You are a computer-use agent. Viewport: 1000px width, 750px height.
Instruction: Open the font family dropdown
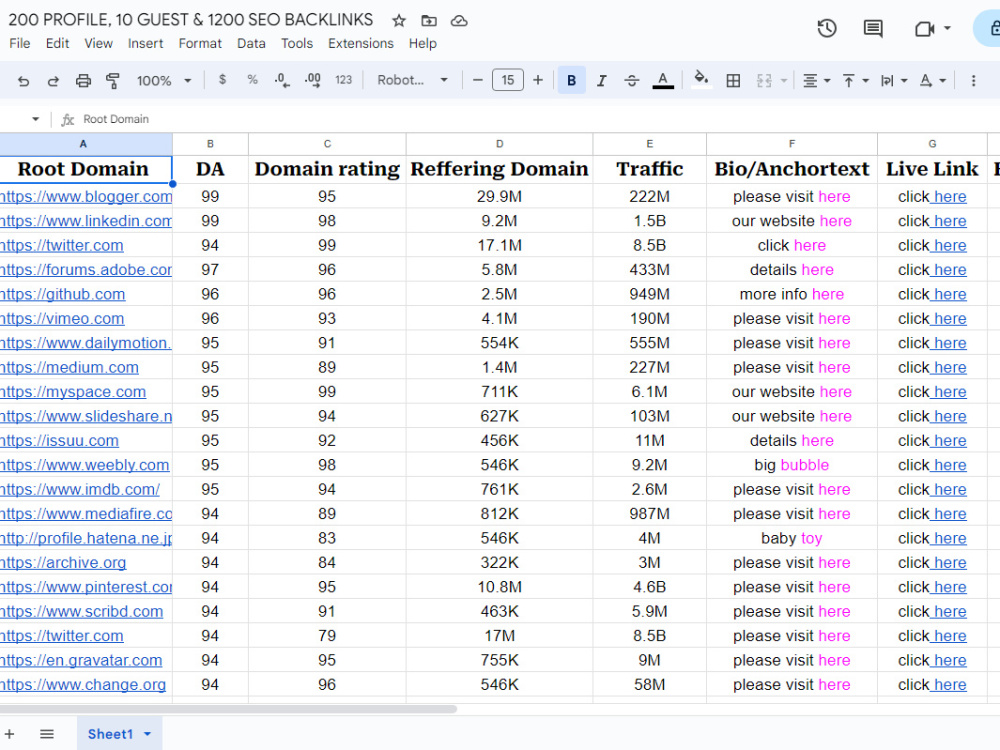pos(412,80)
